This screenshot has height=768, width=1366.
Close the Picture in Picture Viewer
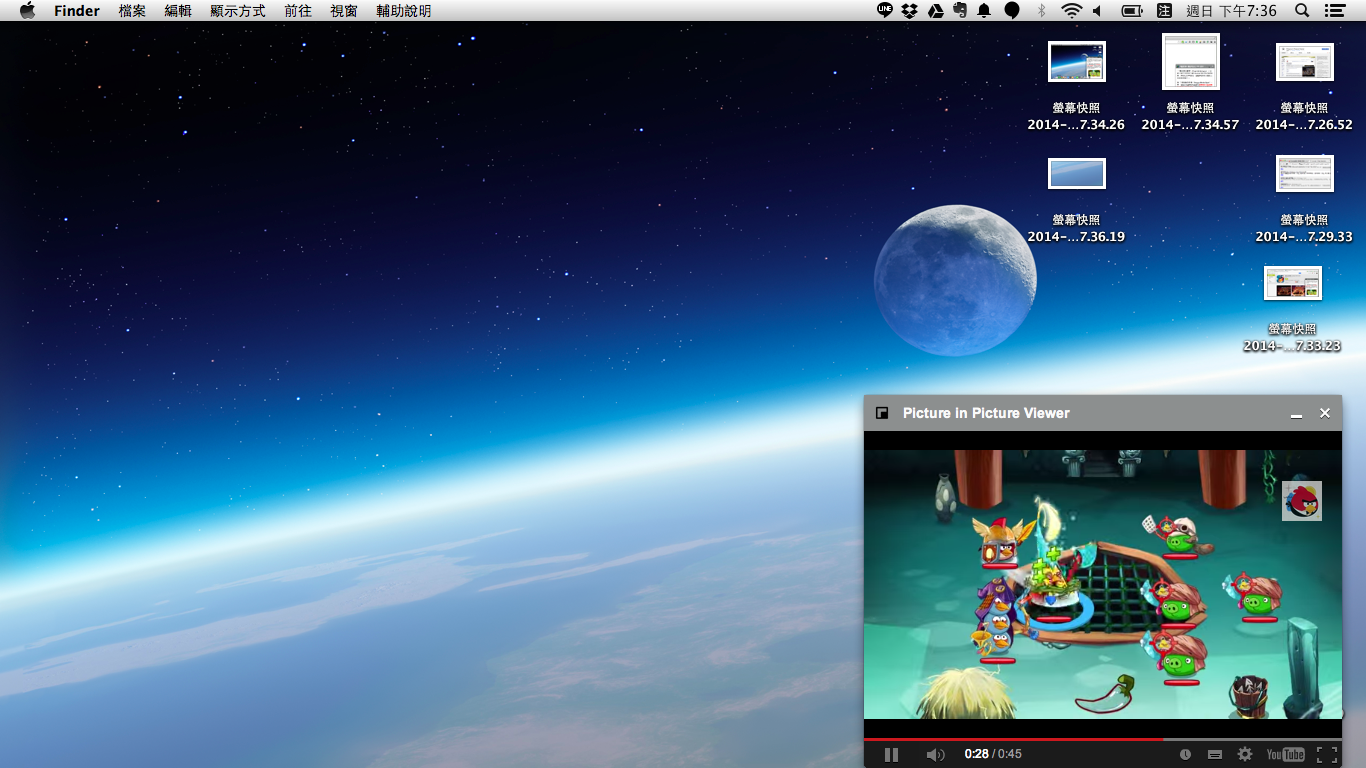(x=1325, y=413)
